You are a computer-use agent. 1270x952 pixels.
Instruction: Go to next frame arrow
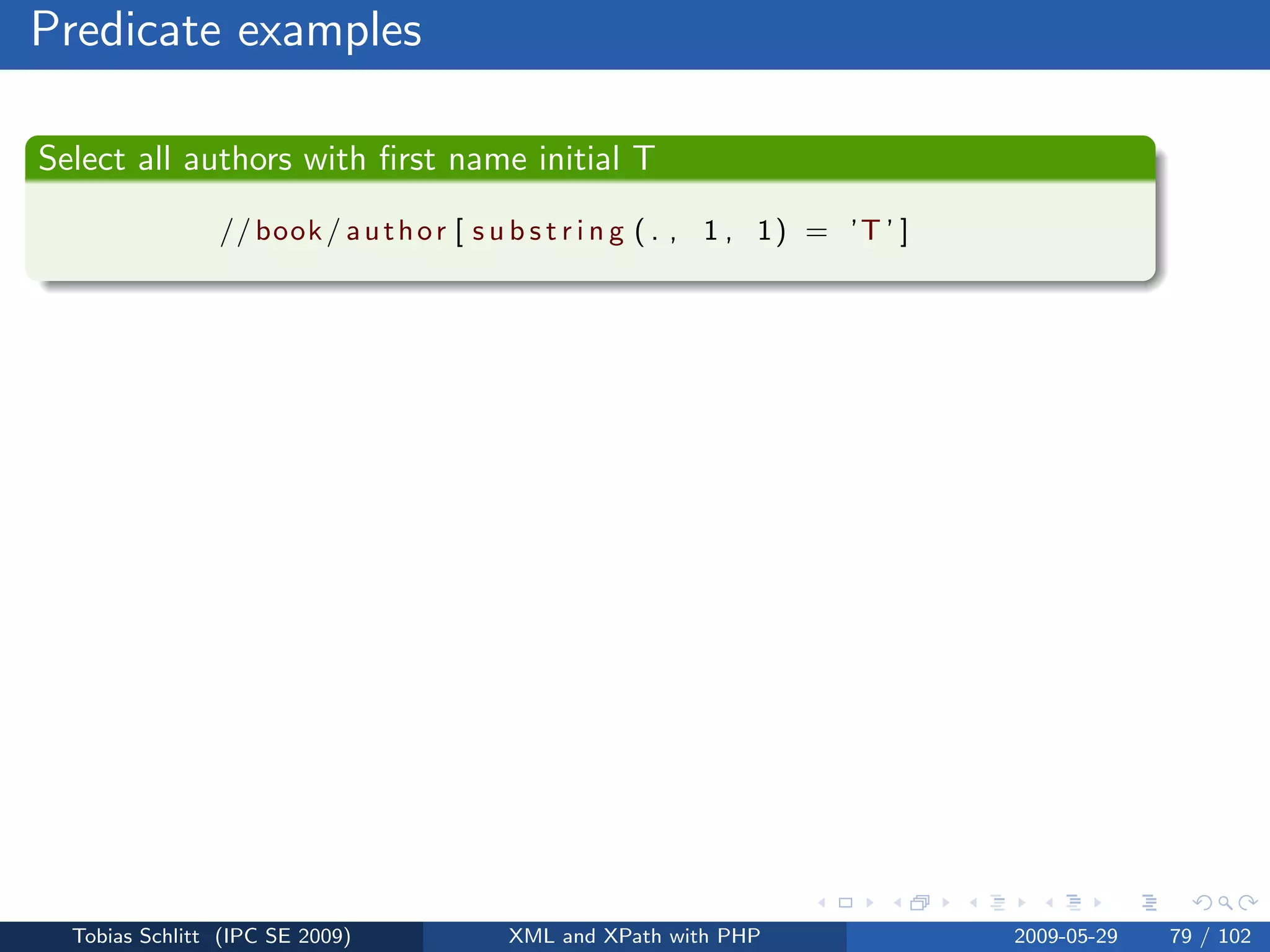(x=946, y=903)
